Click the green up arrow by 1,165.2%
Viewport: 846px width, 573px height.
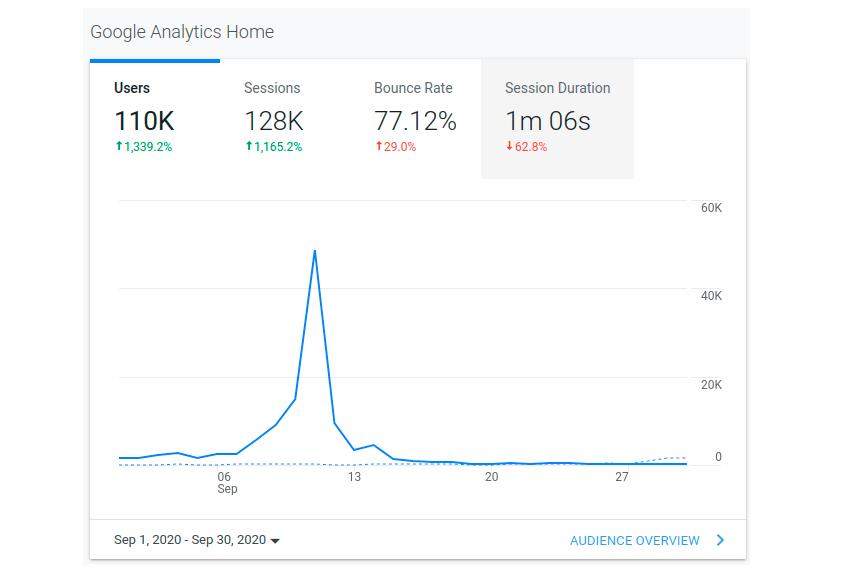[x=249, y=146]
